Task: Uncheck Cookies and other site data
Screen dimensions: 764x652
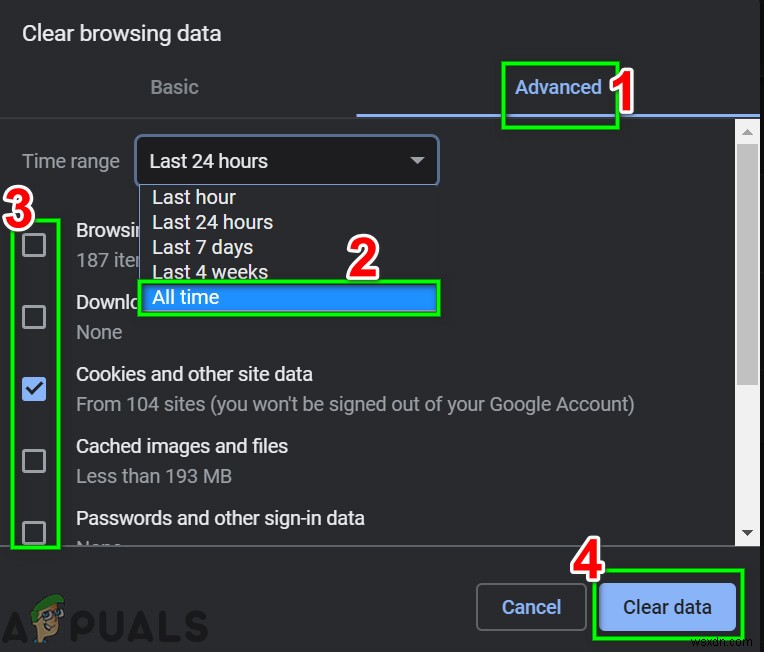Action: click(35, 389)
